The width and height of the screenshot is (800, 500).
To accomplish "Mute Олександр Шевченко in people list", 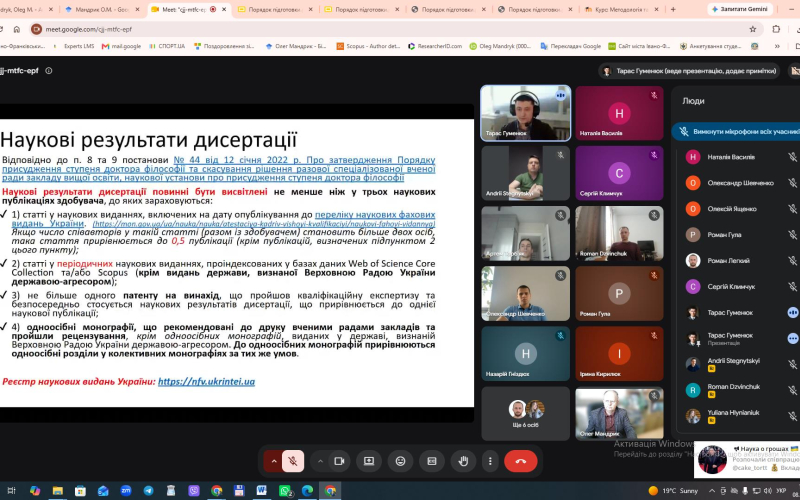I will [792, 183].
